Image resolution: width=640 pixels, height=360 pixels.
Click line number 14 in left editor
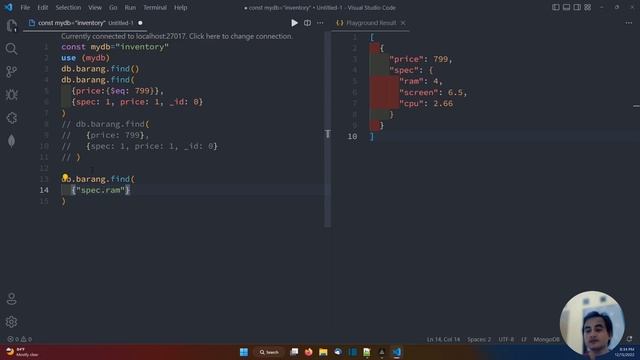click(x=44, y=190)
